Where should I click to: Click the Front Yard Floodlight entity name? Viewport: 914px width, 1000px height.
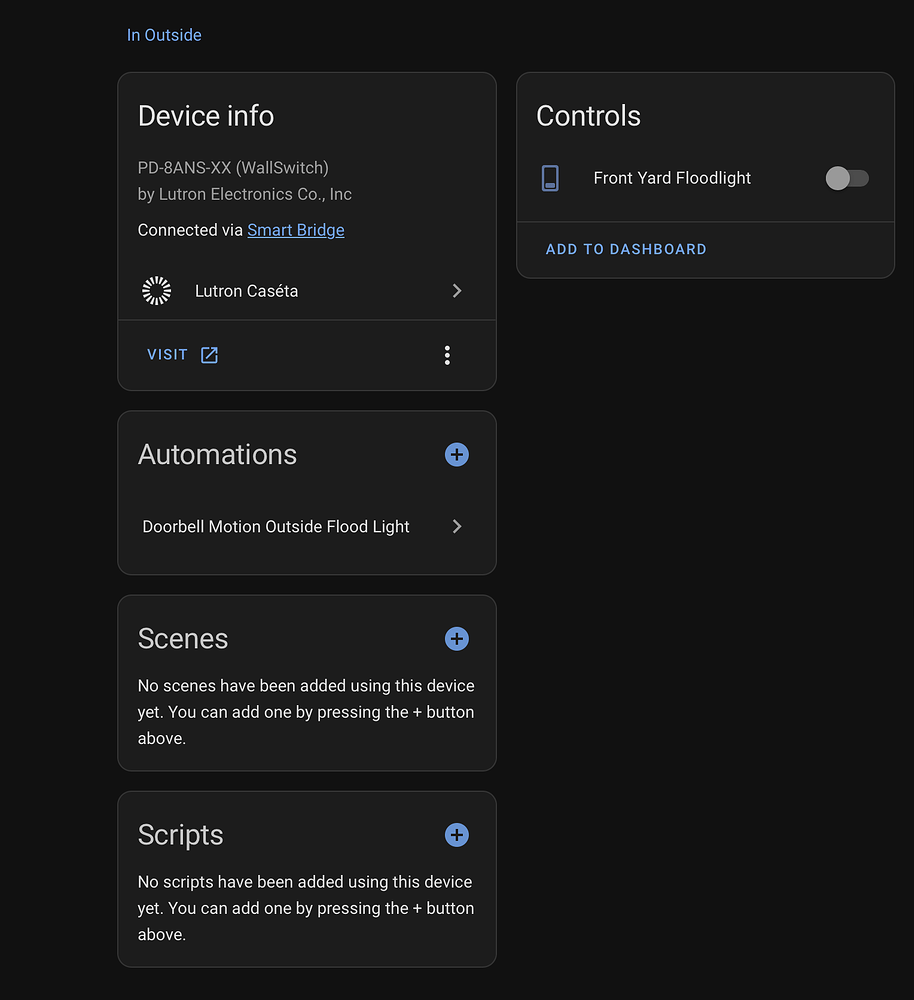[x=672, y=178]
